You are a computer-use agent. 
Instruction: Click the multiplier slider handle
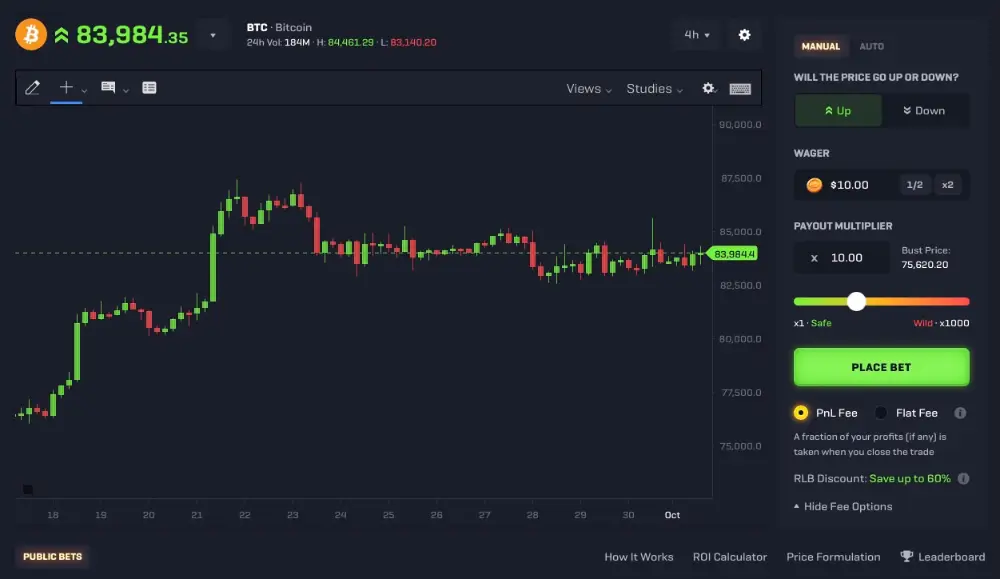pos(857,302)
